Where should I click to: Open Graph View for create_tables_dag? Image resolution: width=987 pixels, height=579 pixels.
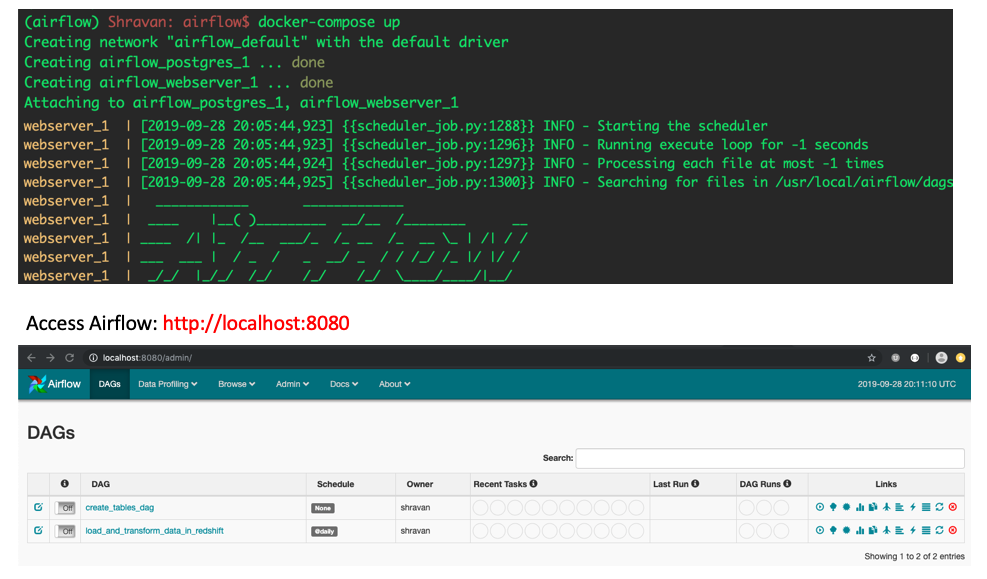pos(847,507)
